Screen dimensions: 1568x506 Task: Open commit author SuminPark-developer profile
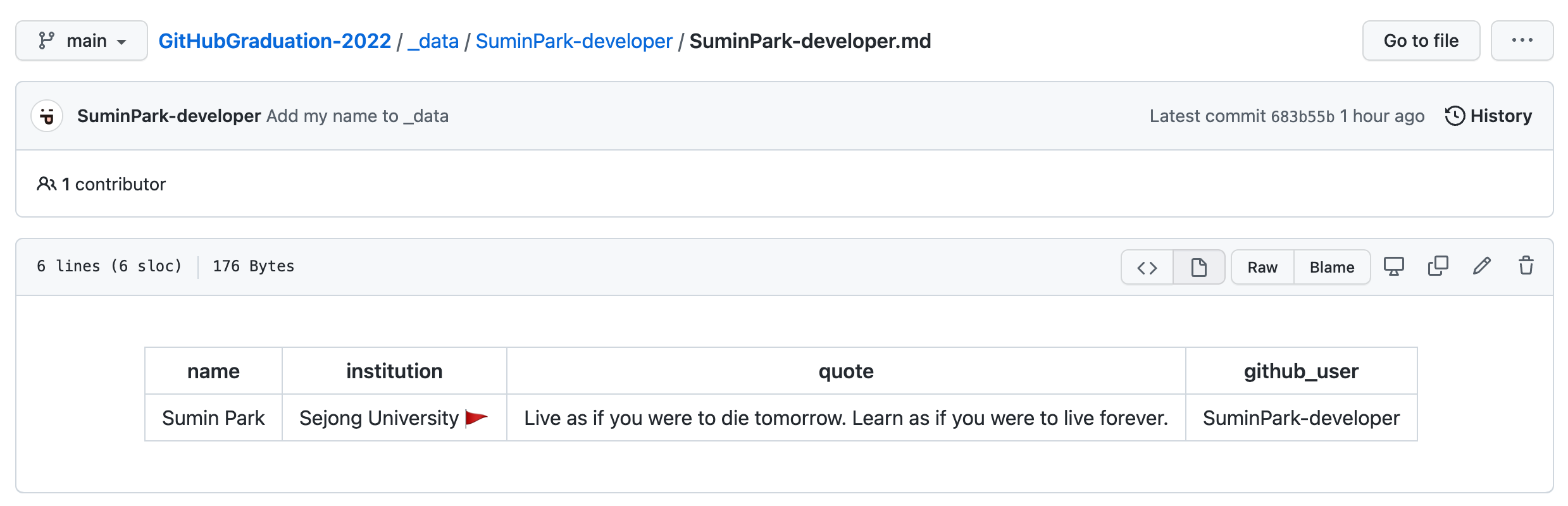tap(169, 116)
